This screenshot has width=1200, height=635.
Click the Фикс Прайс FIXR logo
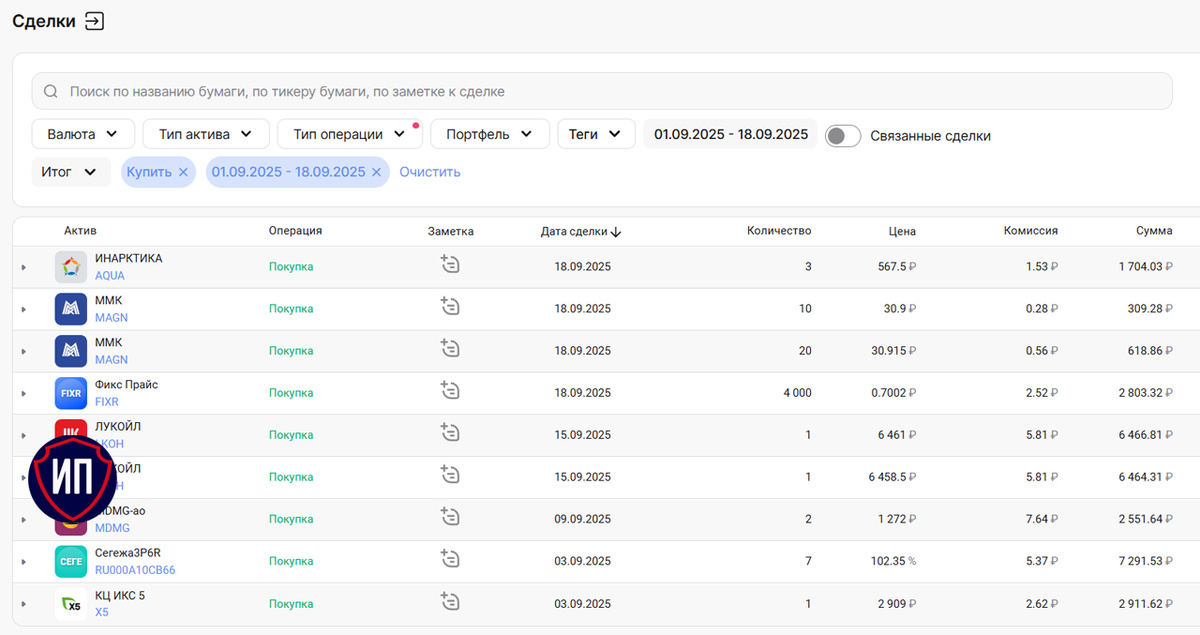[71, 393]
